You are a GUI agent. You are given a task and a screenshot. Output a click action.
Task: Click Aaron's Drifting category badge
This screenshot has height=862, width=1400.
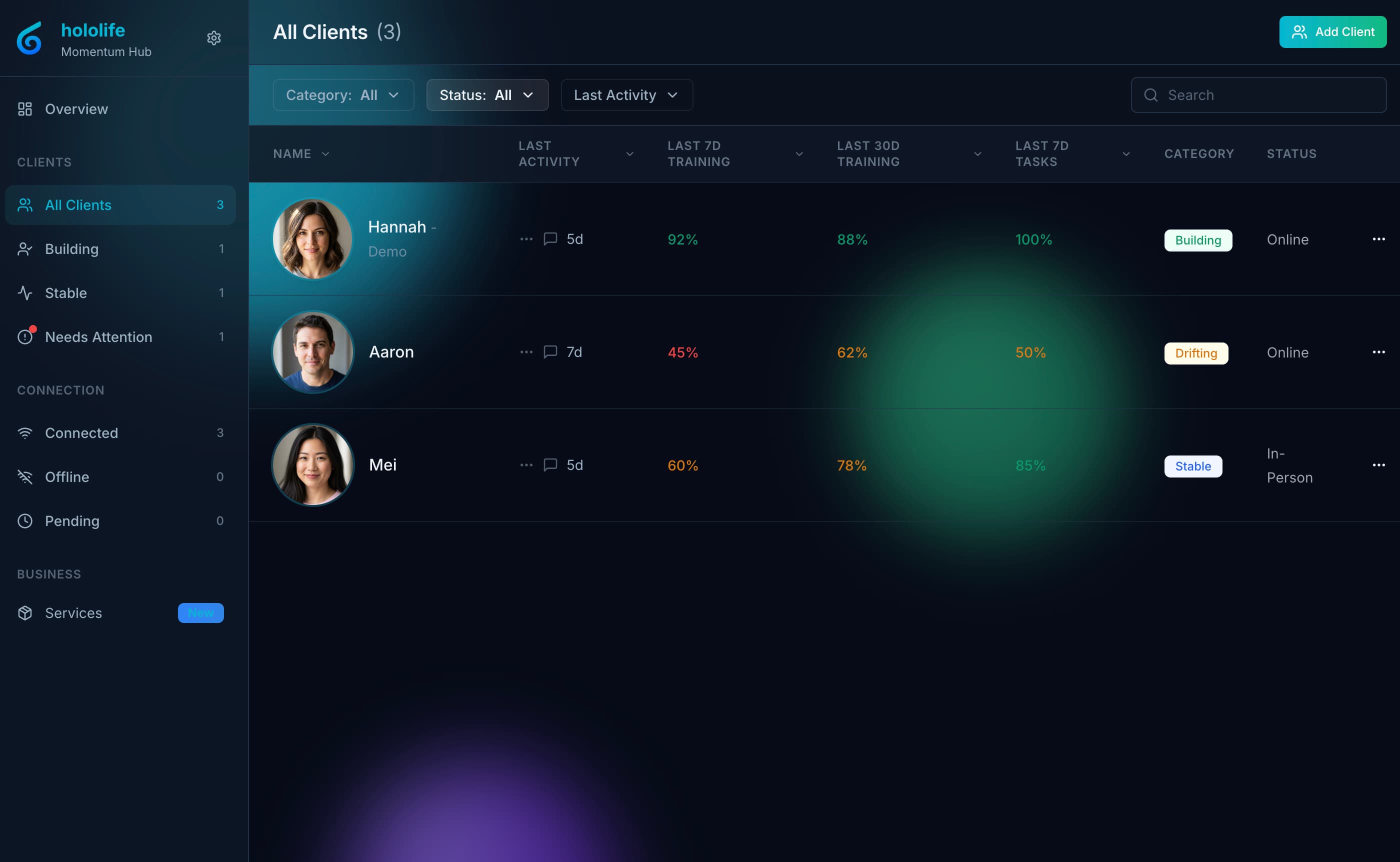(1196, 353)
